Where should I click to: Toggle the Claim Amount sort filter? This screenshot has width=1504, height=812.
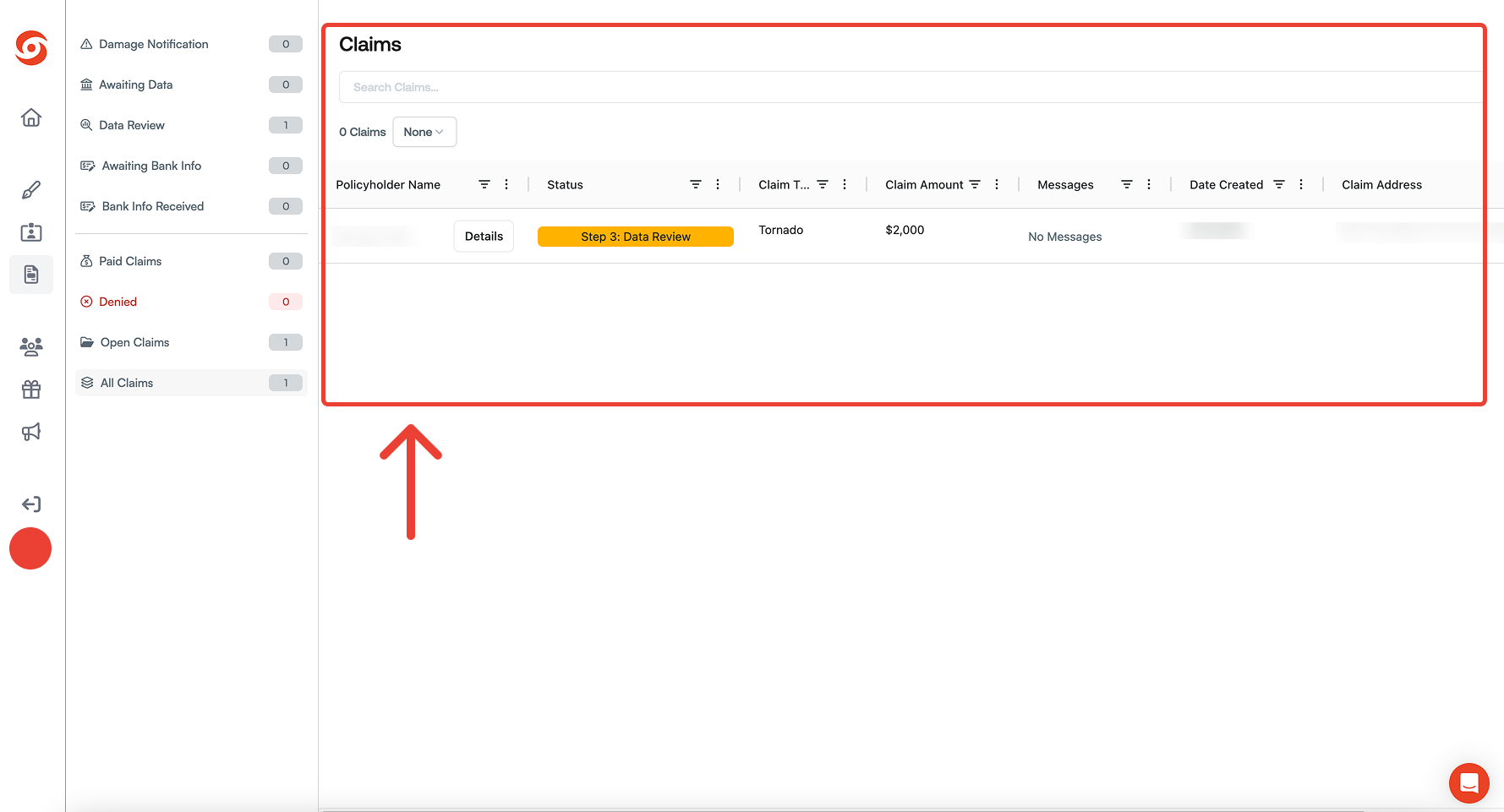coord(975,184)
